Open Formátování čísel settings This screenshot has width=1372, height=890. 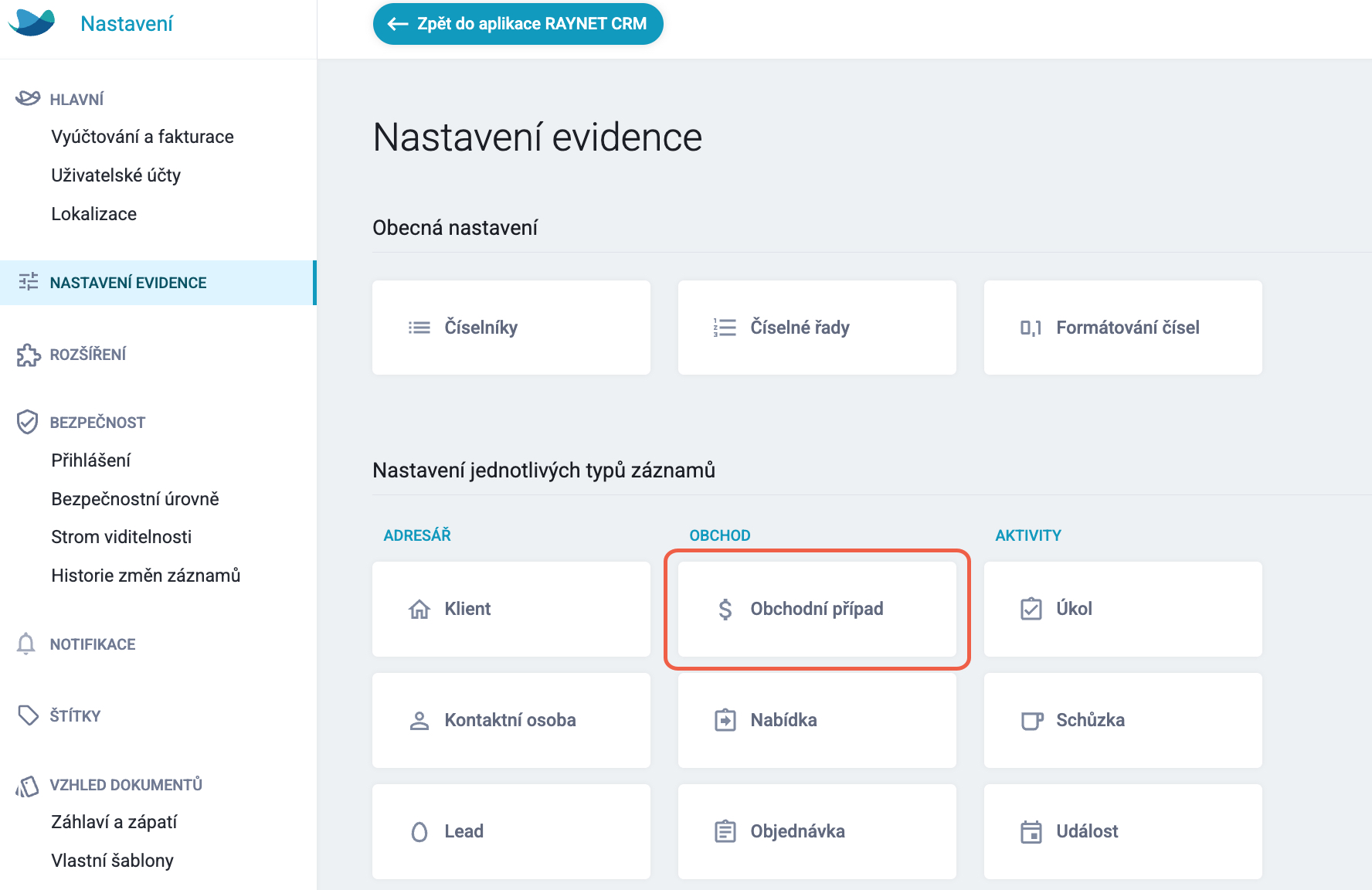[1123, 328]
